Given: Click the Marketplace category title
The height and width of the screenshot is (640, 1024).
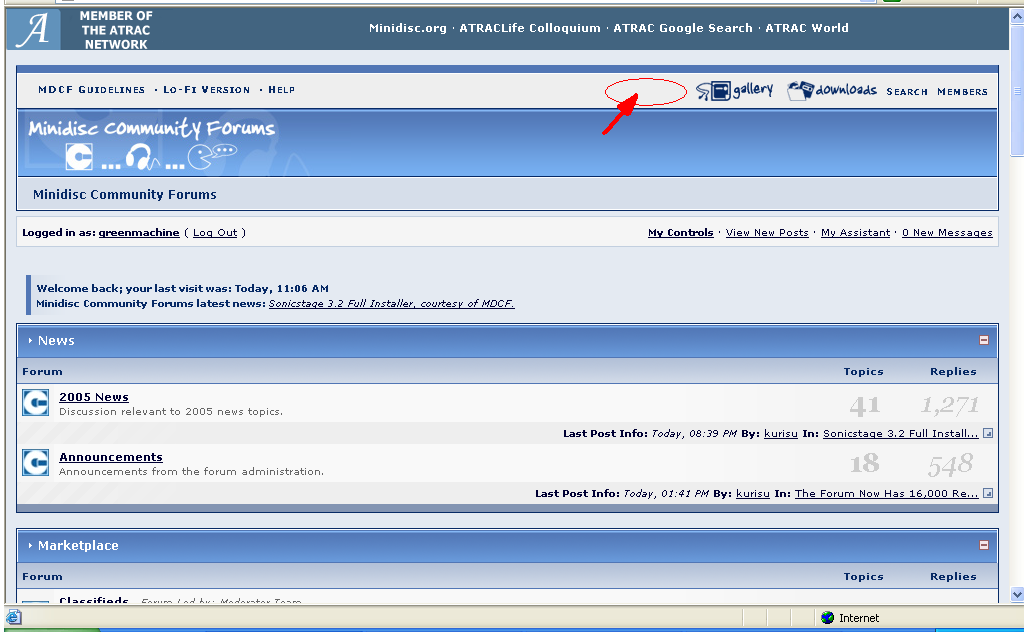Looking at the screenshot, I should (78, 545).
